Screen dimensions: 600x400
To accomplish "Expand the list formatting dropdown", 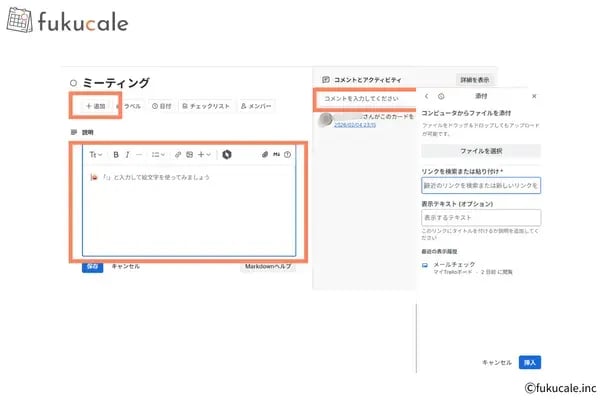I will (157, 155).
